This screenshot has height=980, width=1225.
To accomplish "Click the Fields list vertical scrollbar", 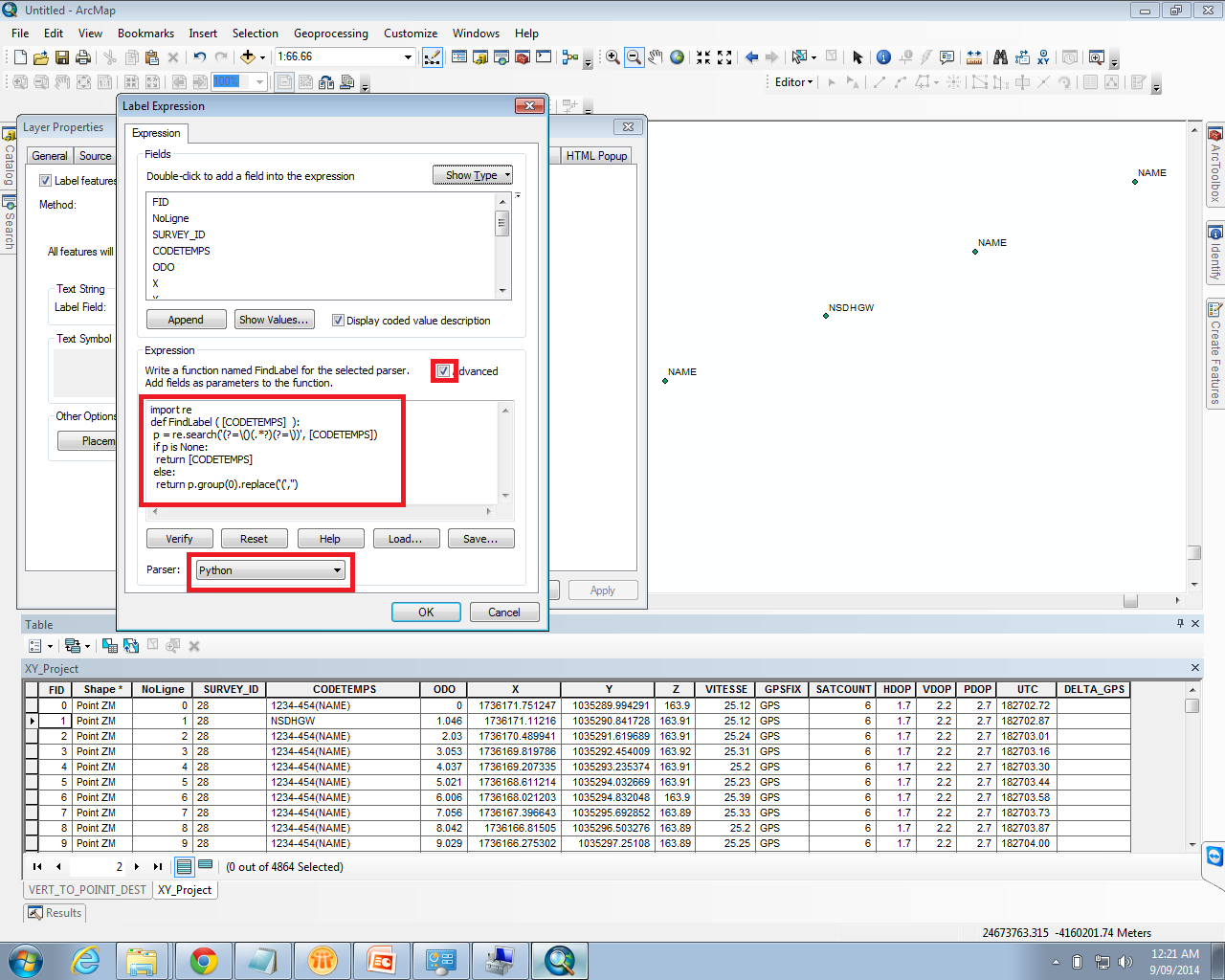I will tap(501, 245).
